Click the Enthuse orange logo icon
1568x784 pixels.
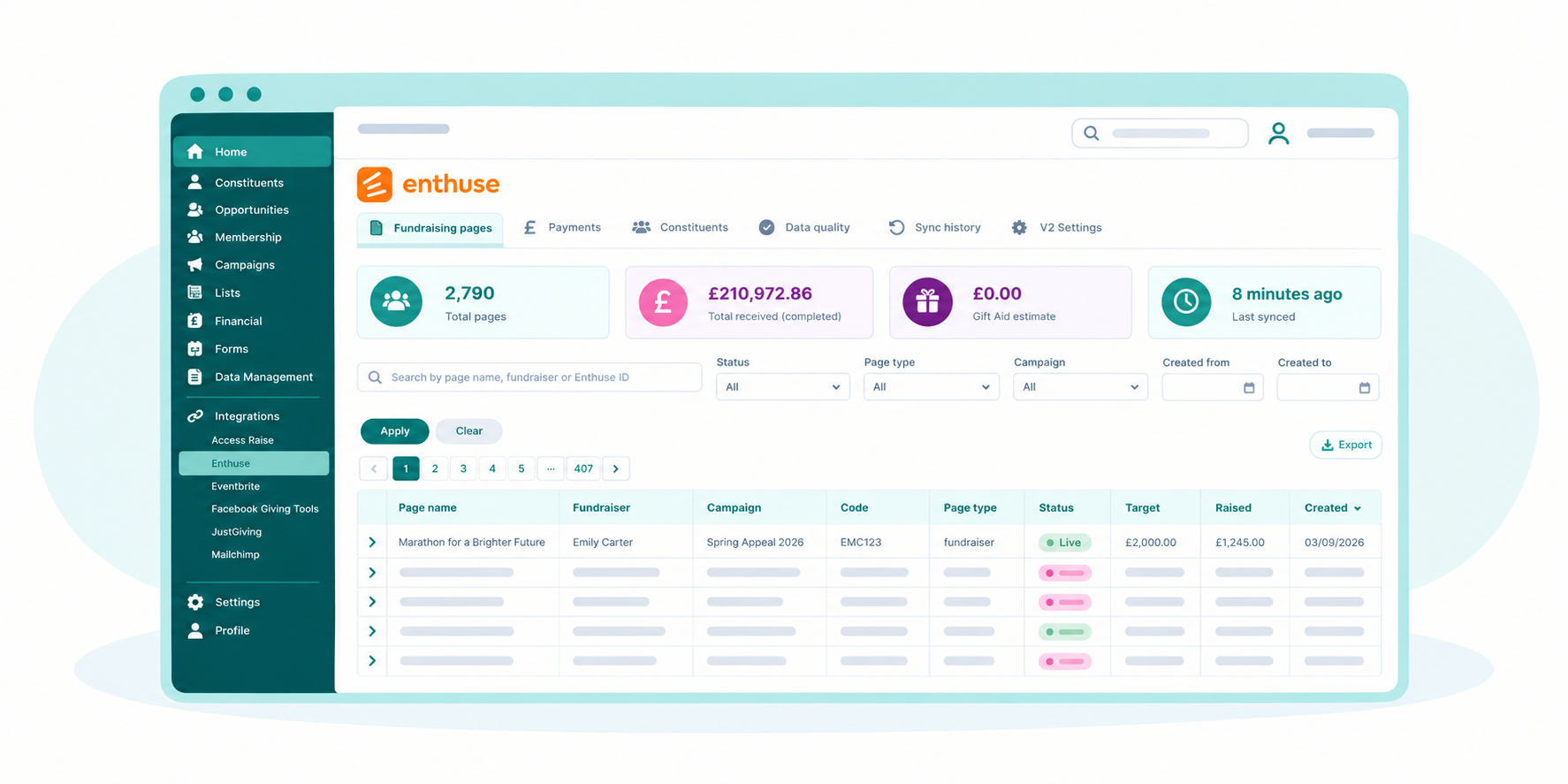tap(375, 185)
